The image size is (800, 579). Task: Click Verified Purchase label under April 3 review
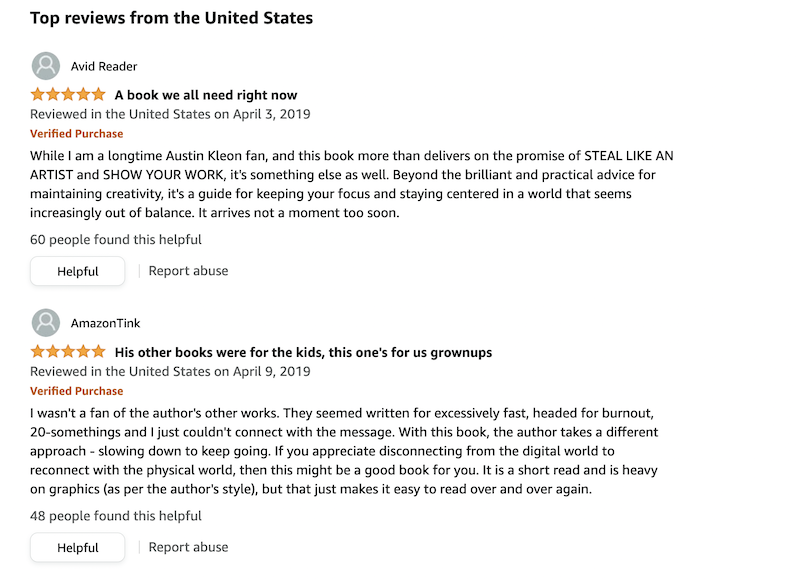(77, 134)
